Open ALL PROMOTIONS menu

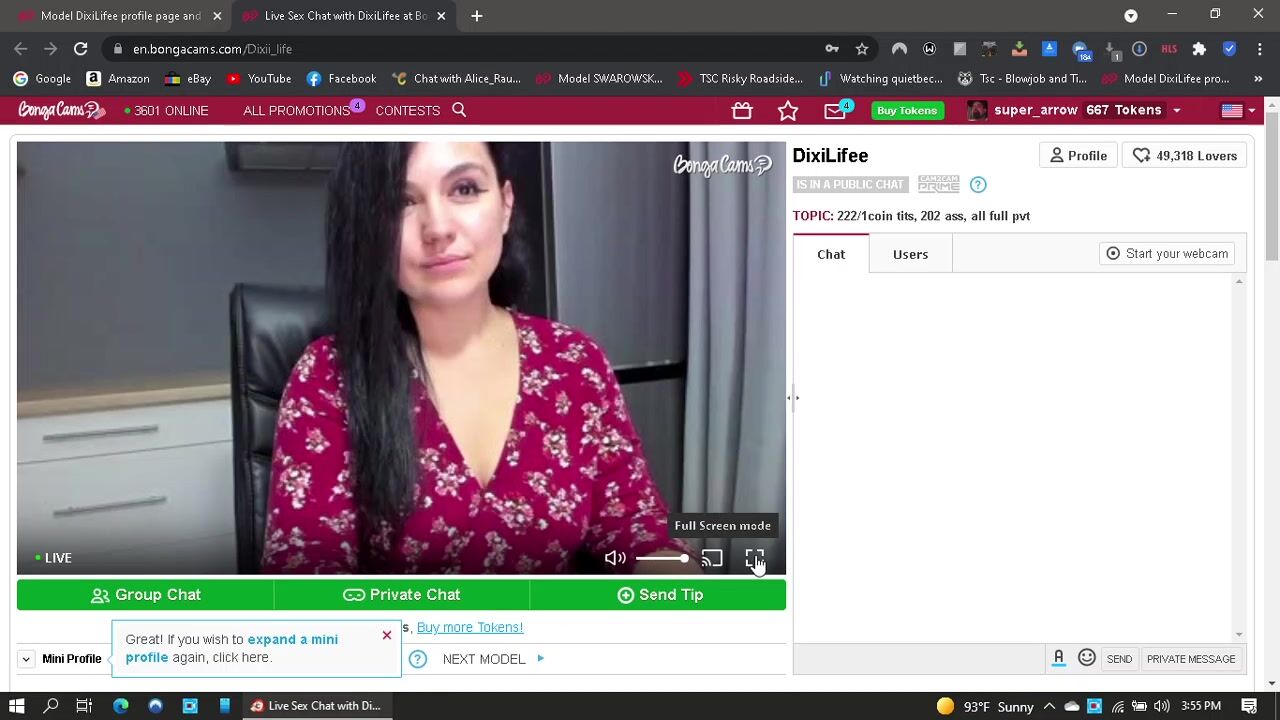coord(296,110)
